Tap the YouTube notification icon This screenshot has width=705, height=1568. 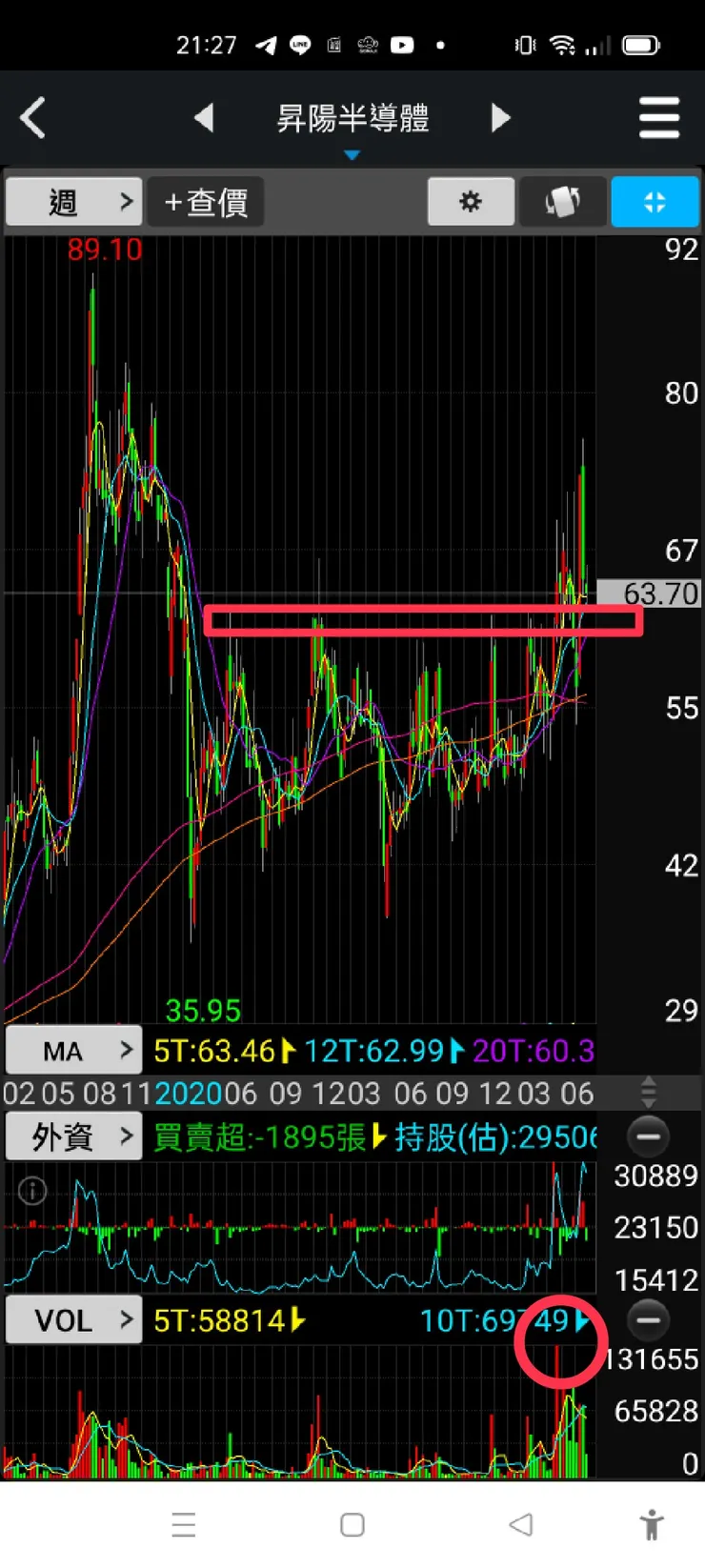[x=402, y=45]
